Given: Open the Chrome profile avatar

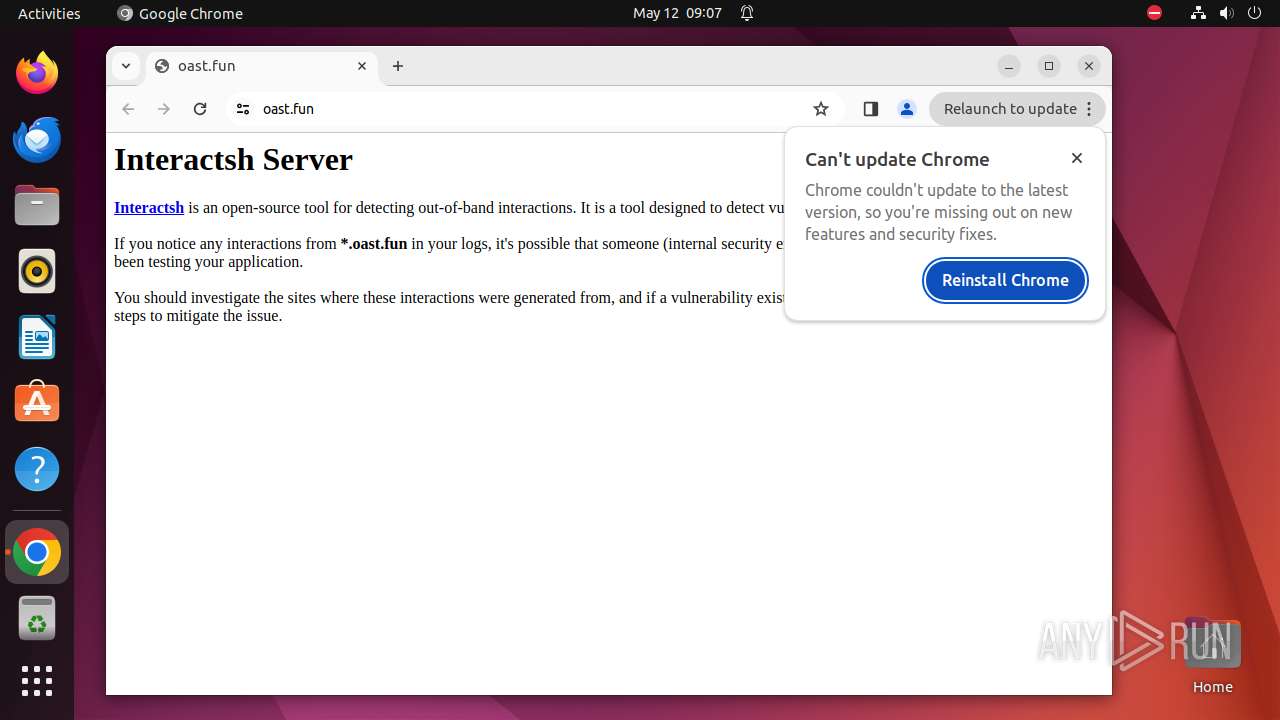Looking at the screenshot, I should [907, 109].
